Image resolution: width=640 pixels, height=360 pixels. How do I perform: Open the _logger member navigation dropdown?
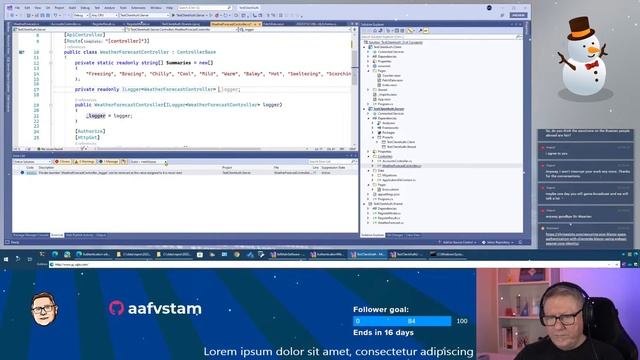[295, 29]
